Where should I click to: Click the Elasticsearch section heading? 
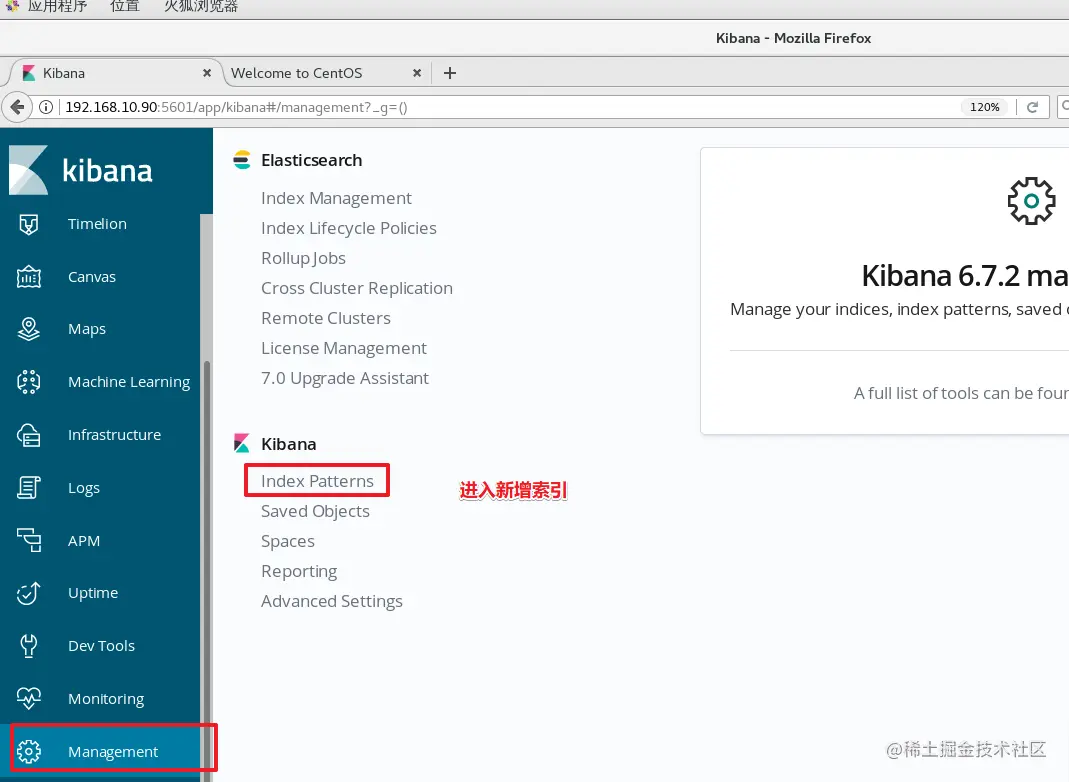coord(312,160)
